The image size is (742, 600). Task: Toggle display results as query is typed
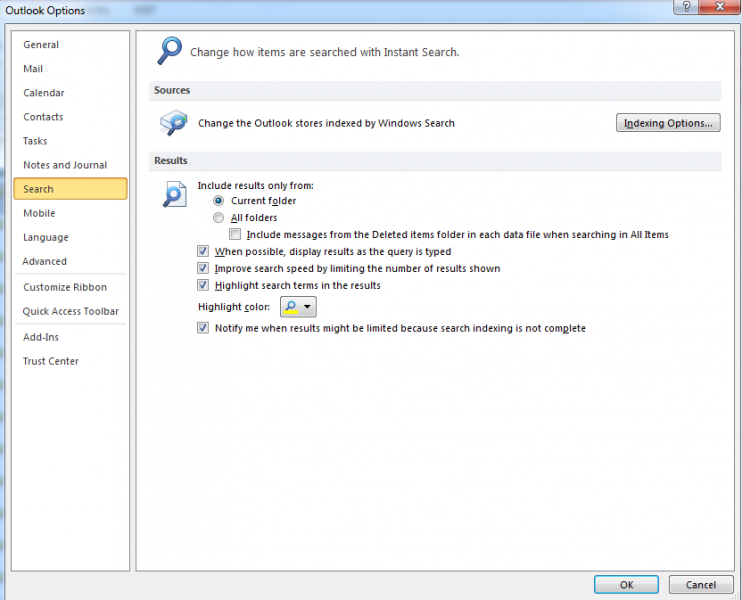204,252
